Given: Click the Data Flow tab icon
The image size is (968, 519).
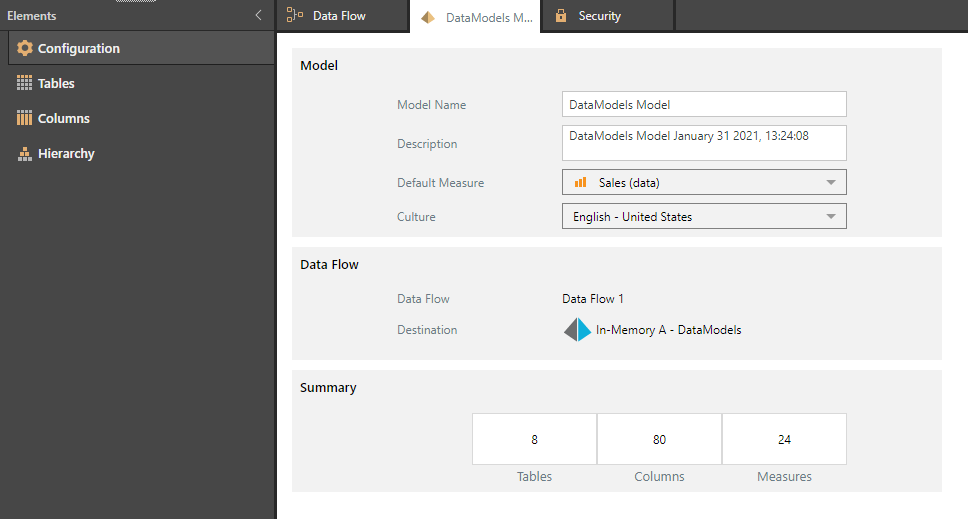Looking at the screenshot, I should point(295,16).
